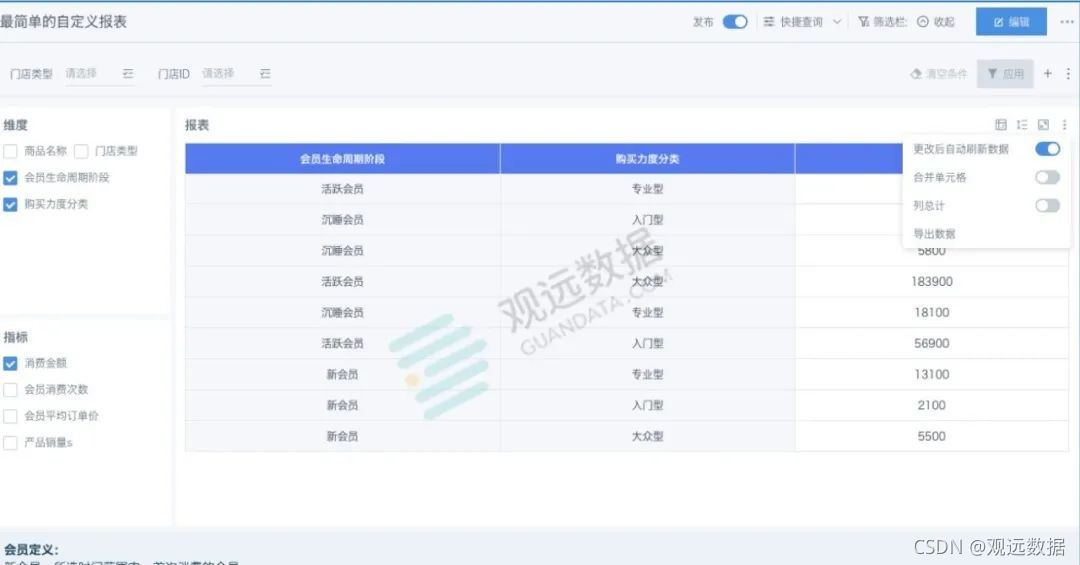Click the 会员生命周期阶段 column header

pos(342,158)
